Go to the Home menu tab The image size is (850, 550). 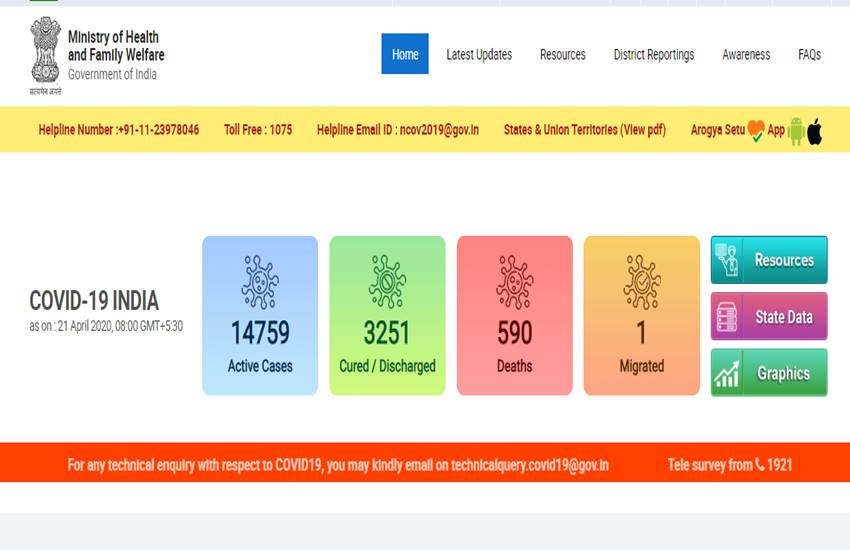click(405, 54)
